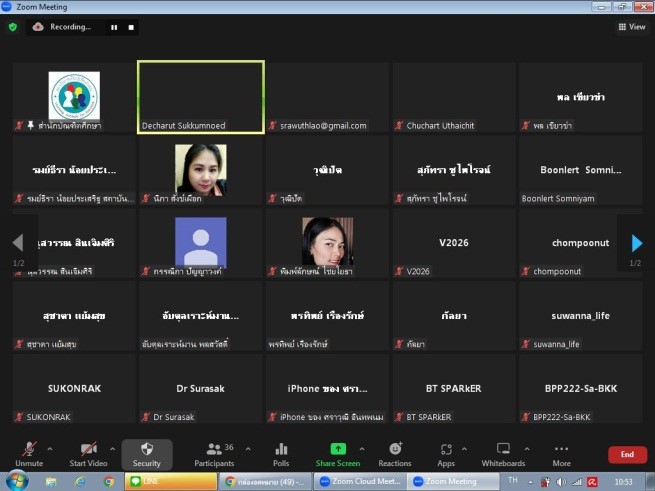The image size is (655, 491).
Task: Open Whiteboards from the toolbar
Action: pyautogui.click(x=503, y=450)
